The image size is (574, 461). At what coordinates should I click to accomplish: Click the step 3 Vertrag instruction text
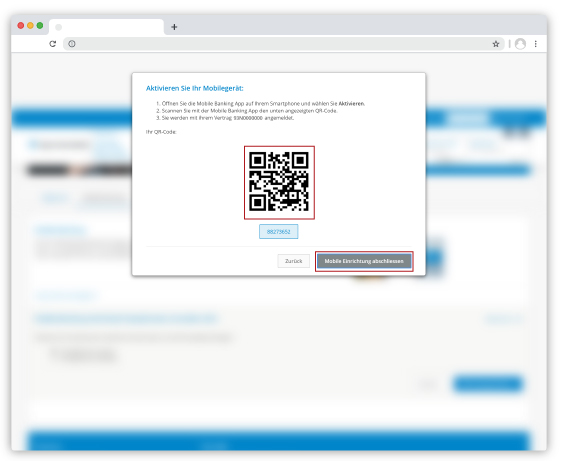point(225,118)
